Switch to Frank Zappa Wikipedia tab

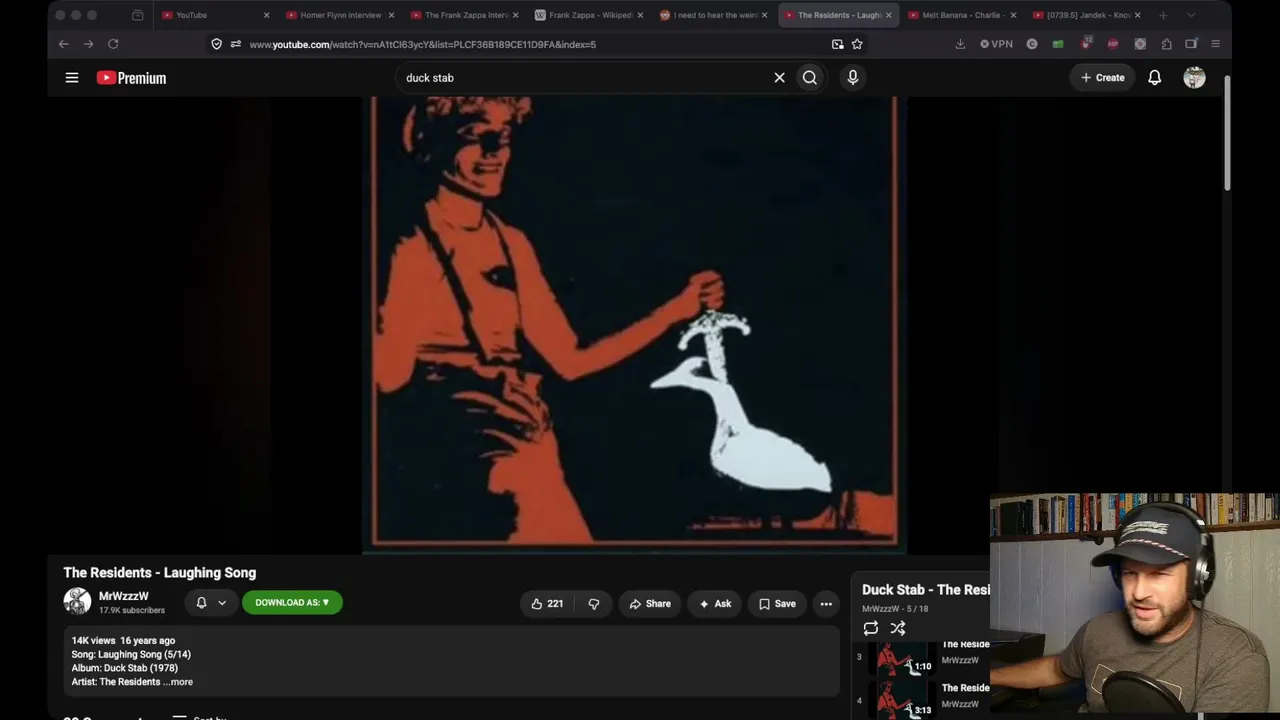tap(587, 15)
